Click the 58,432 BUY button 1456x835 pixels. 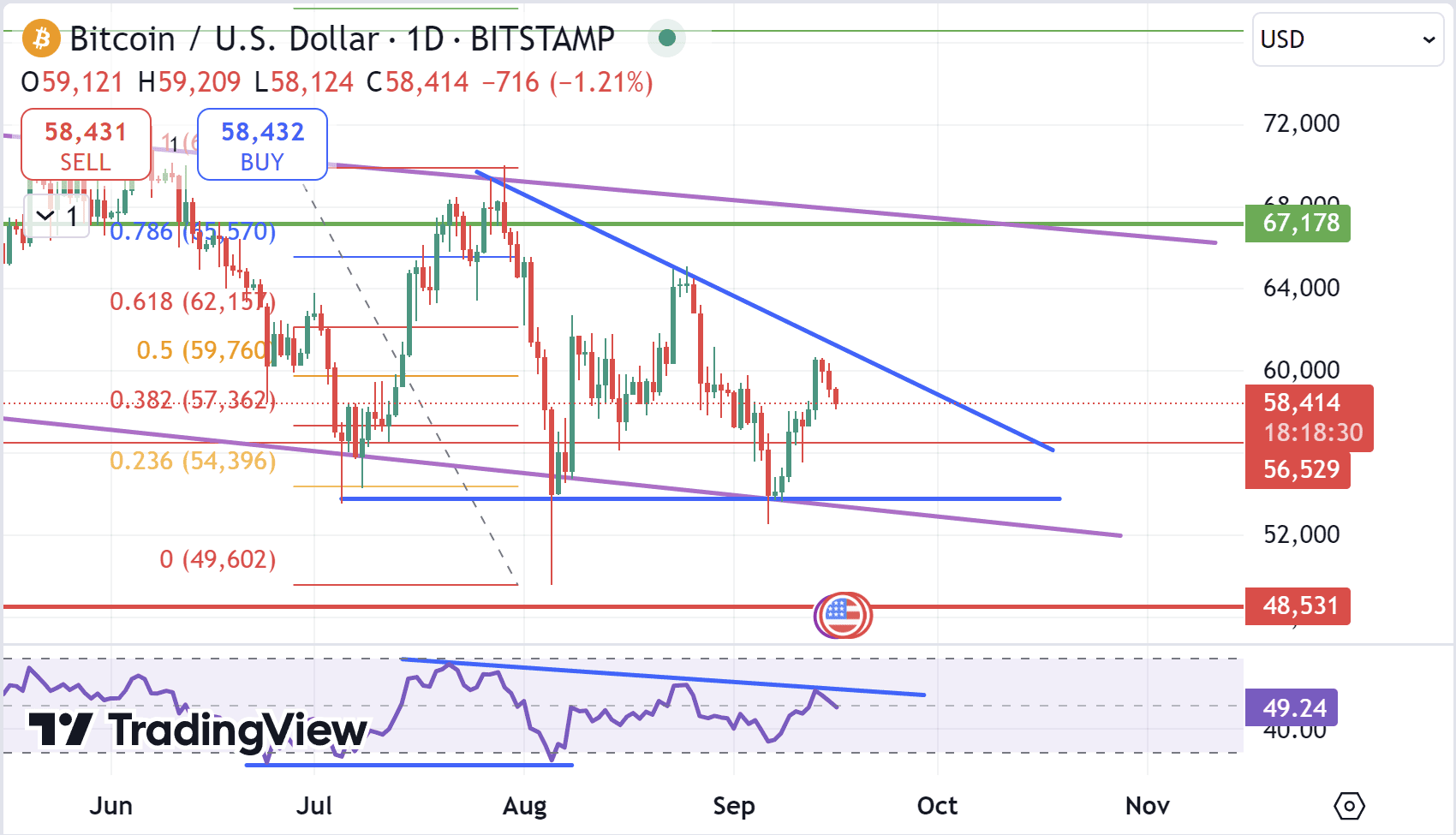[262, 145]
